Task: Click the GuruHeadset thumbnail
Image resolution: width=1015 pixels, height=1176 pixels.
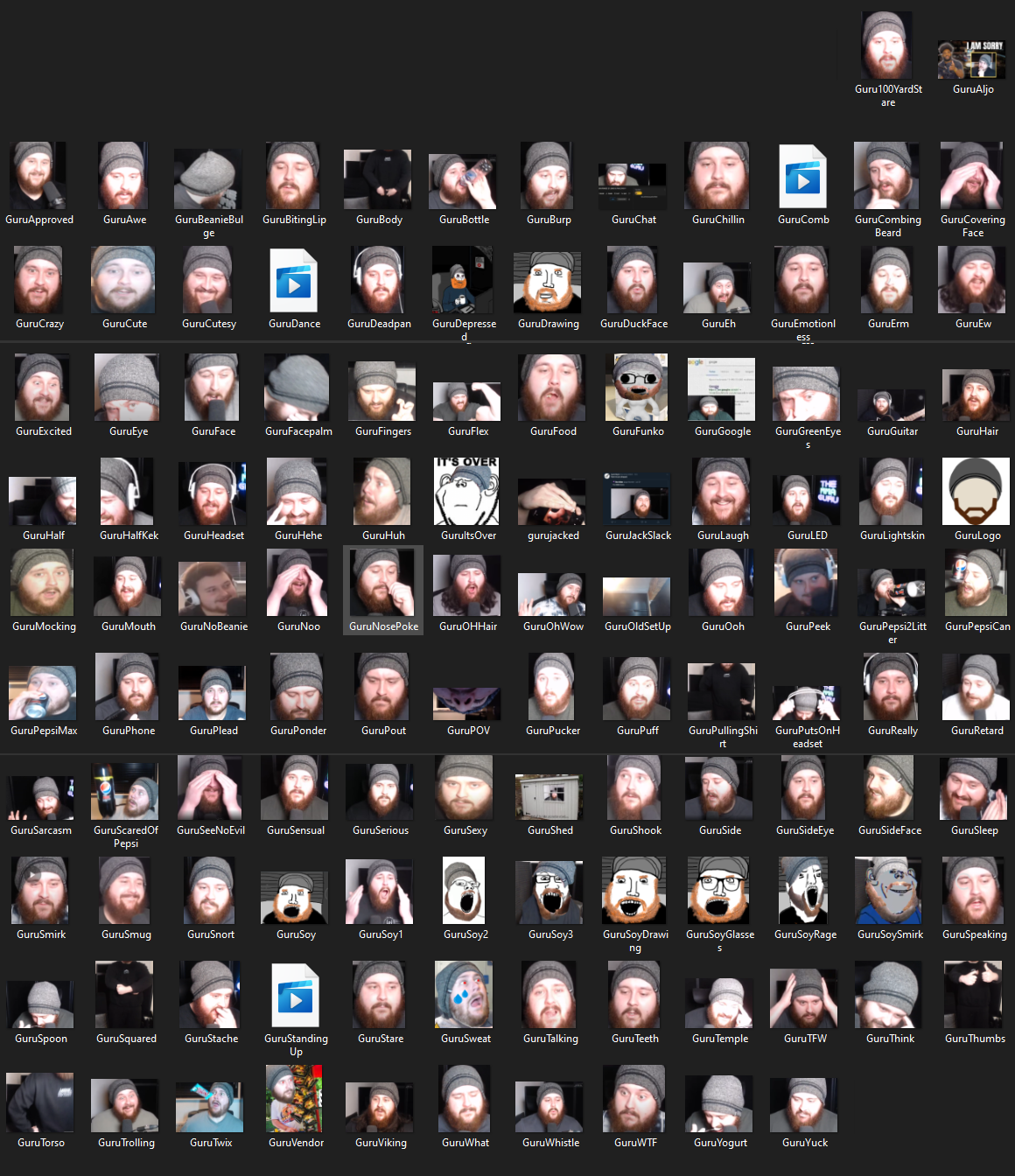Action: 212,494
